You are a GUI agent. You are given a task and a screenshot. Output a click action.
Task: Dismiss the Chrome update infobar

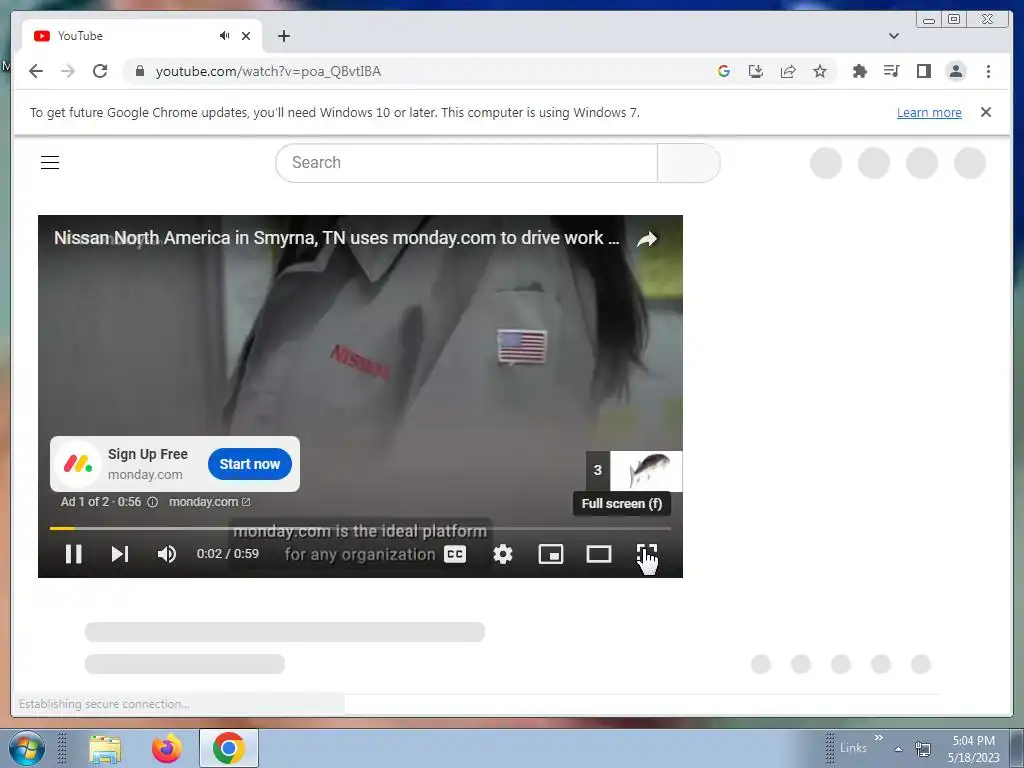(x=985, y=112)
